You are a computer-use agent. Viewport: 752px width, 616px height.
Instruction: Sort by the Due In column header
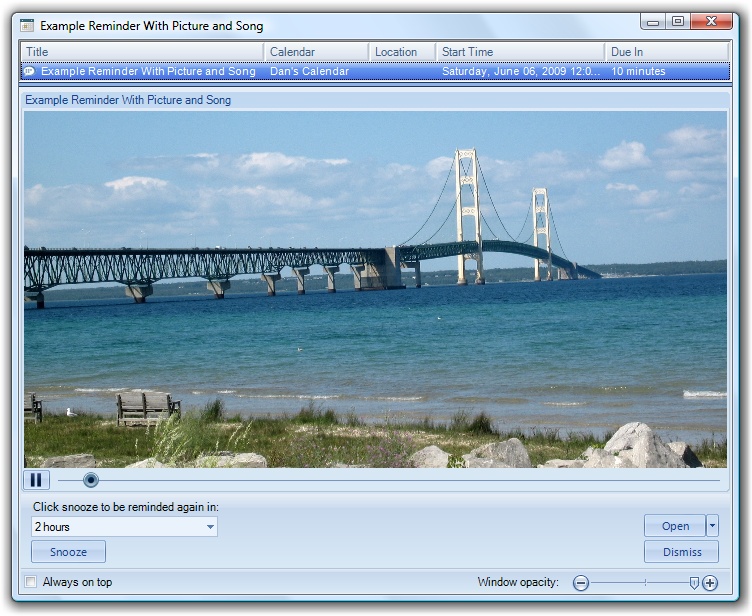pyautogui.click(x=667, y=52)
